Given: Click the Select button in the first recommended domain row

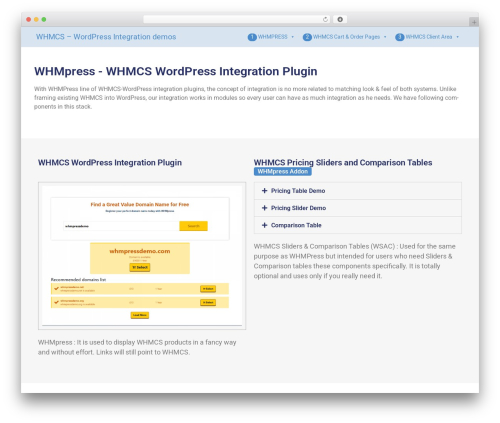Looking at the screenshot, I should tap(208, 289).
